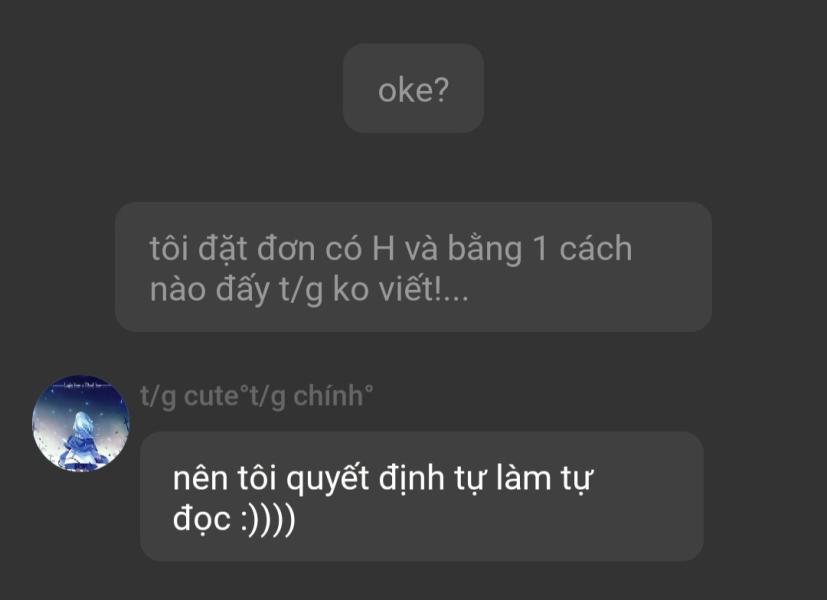This screenshot has height=600, width=827.
Task: Click the small caption text atop the avatar
Action: (x=81, y=386)
